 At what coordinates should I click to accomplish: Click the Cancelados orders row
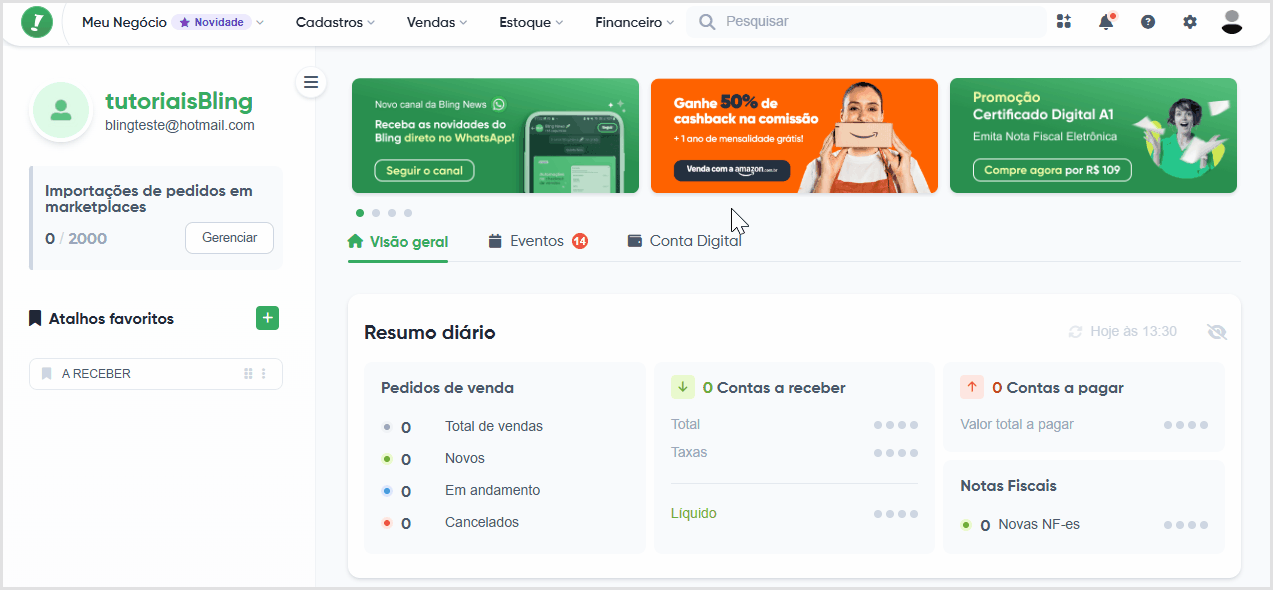click(451, 523)
